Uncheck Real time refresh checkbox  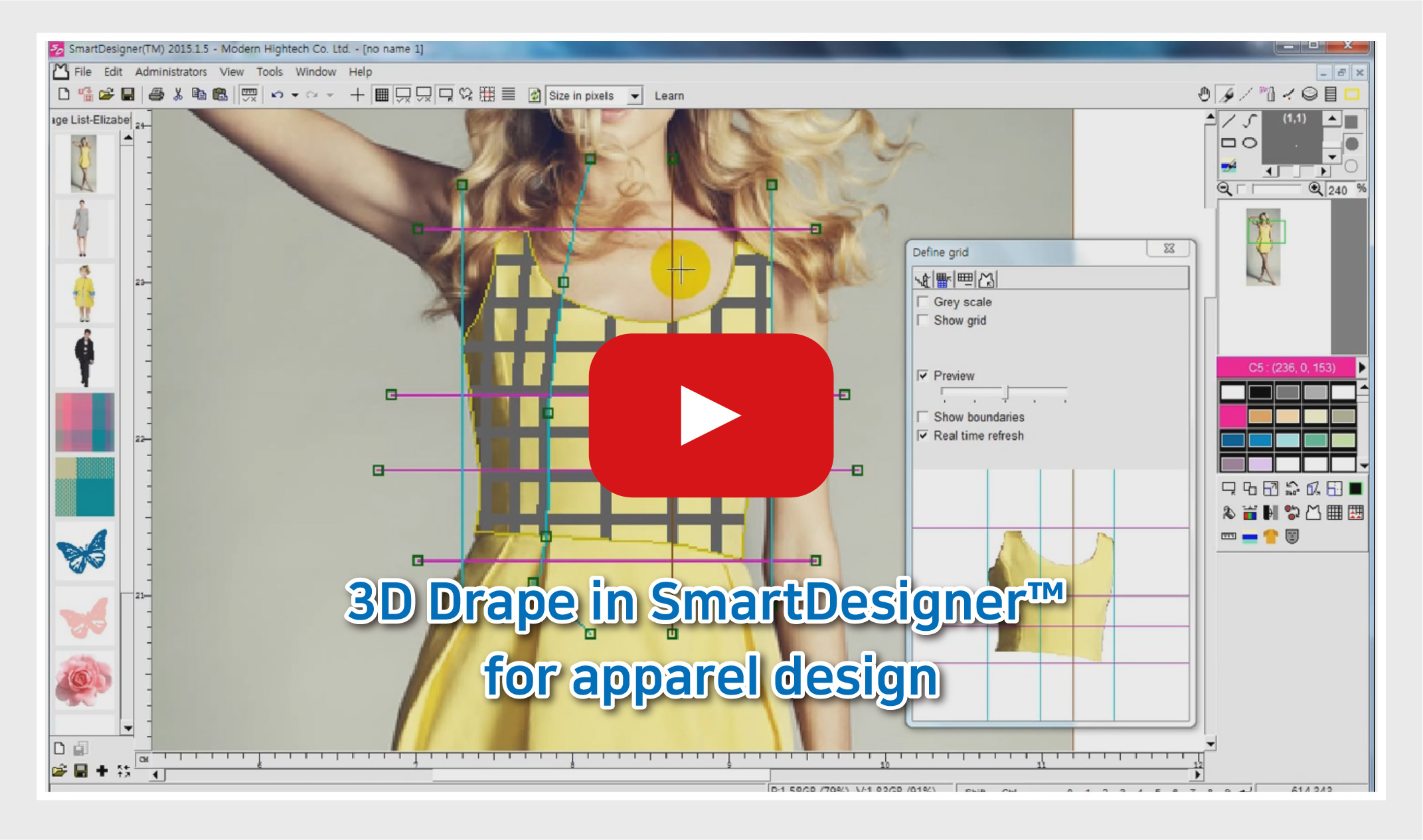pyautogui.click(x=922, y=435)
